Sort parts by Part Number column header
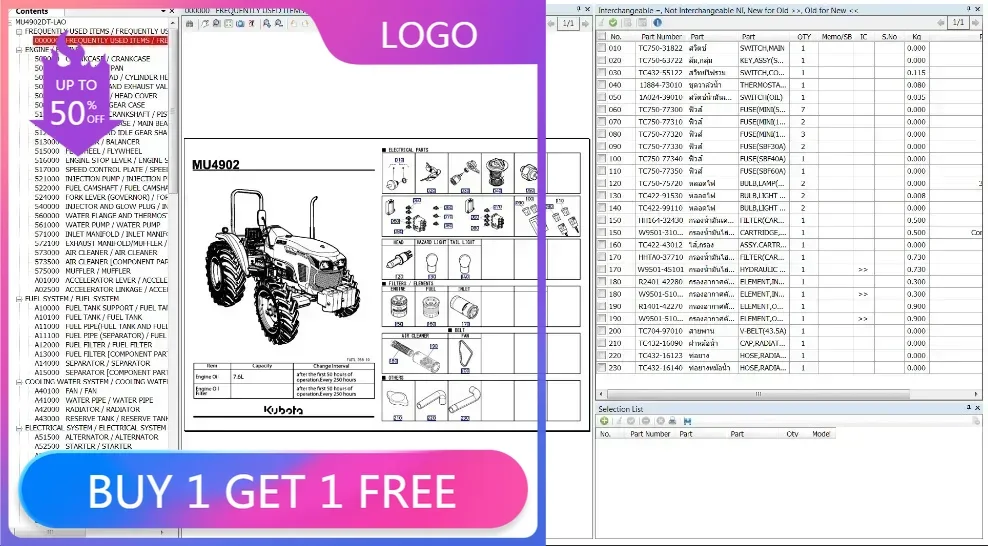Image resolution: width=988 pixels, height=546 pixels. coord(661,37)
